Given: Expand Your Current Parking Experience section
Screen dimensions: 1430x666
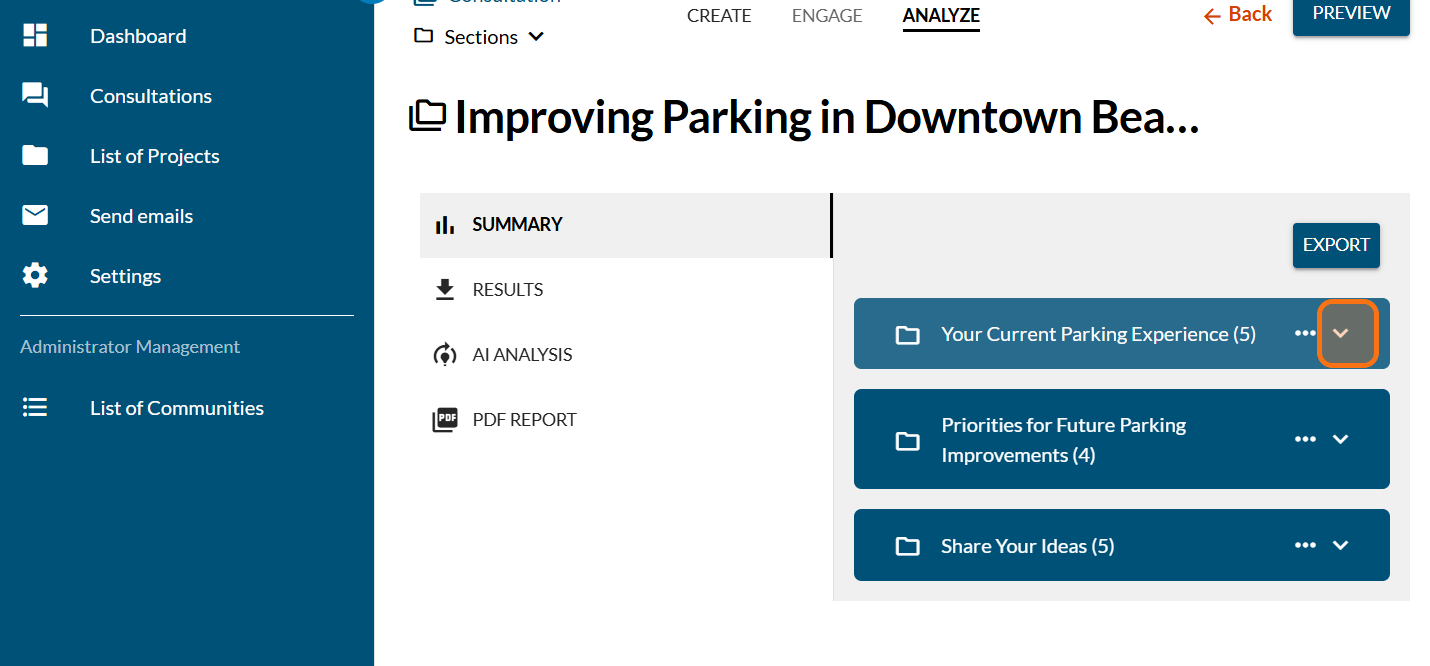Looking at the screenshot, I should [x=1341, y=334].
